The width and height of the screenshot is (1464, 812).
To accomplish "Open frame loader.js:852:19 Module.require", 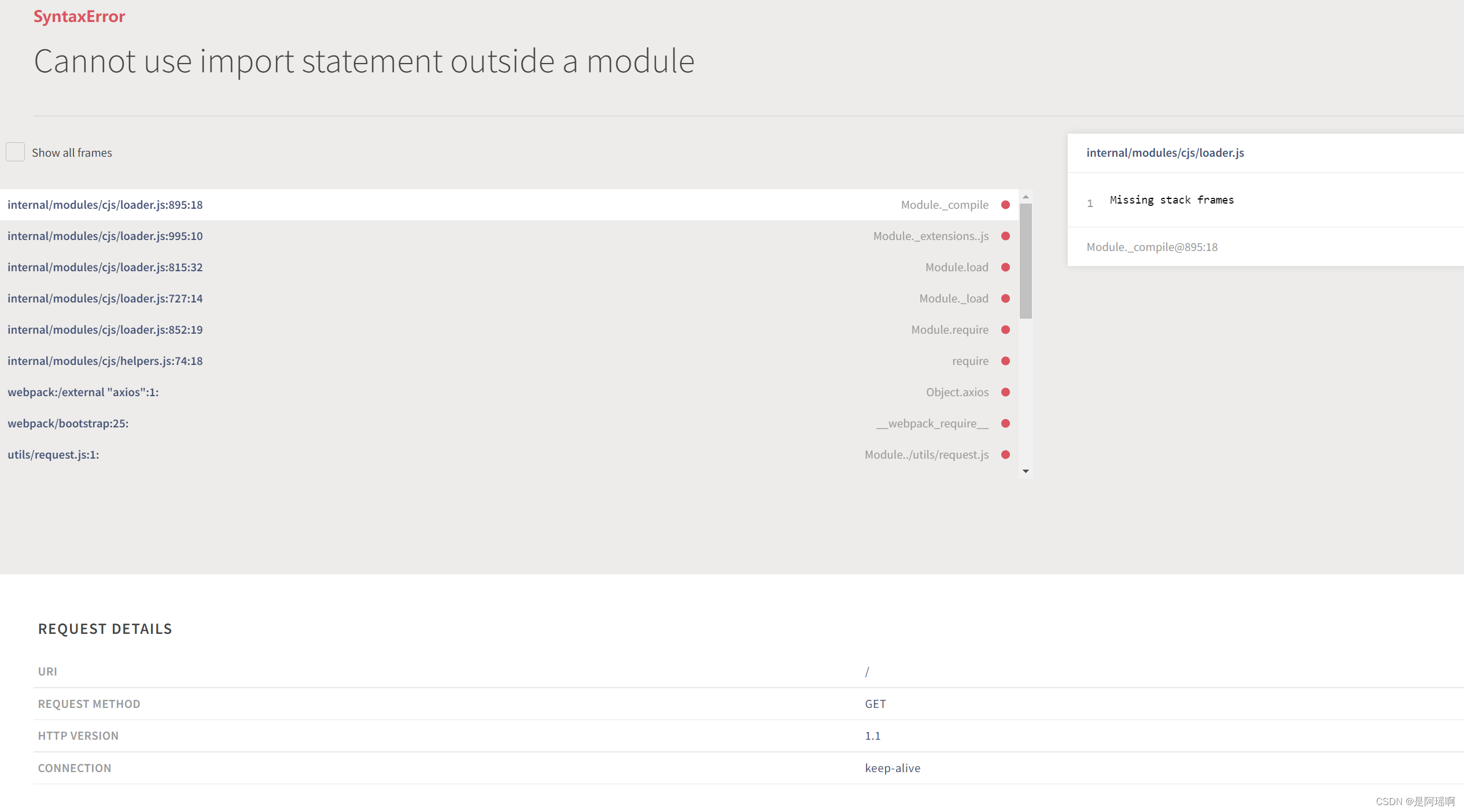I will (509, 330).
